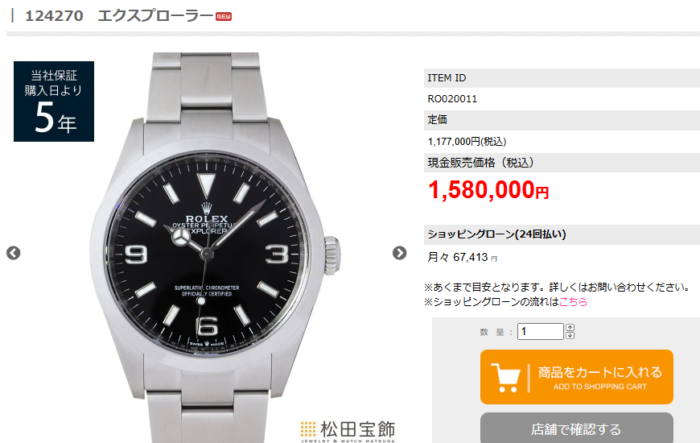Image resolution: width=700 pixels, height=443 pixels.
Task: Click the 1,580,000円 cash price
Action: point(488,190)
